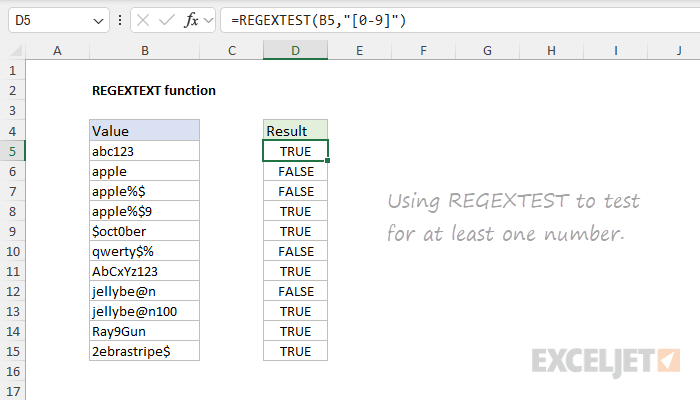Select column E header
Image resolution: width=700 pixels, height=400 pixels.
359,50
